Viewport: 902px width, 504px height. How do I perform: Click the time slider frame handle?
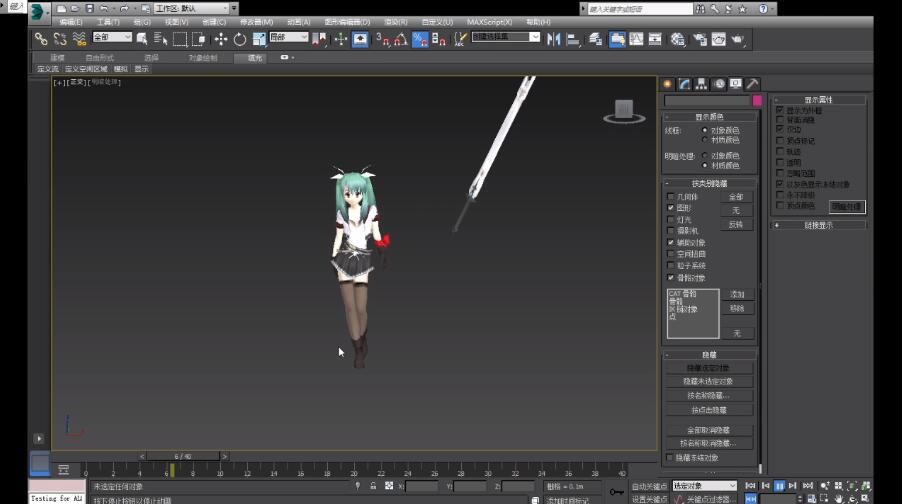click(183, 456)
